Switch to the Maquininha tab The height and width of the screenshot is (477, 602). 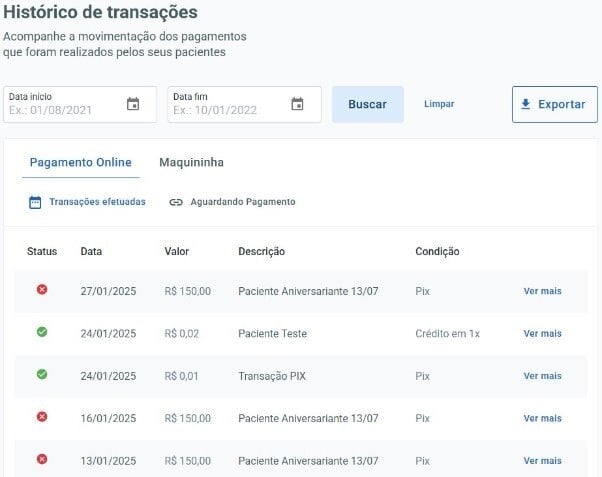click(191, 162)
